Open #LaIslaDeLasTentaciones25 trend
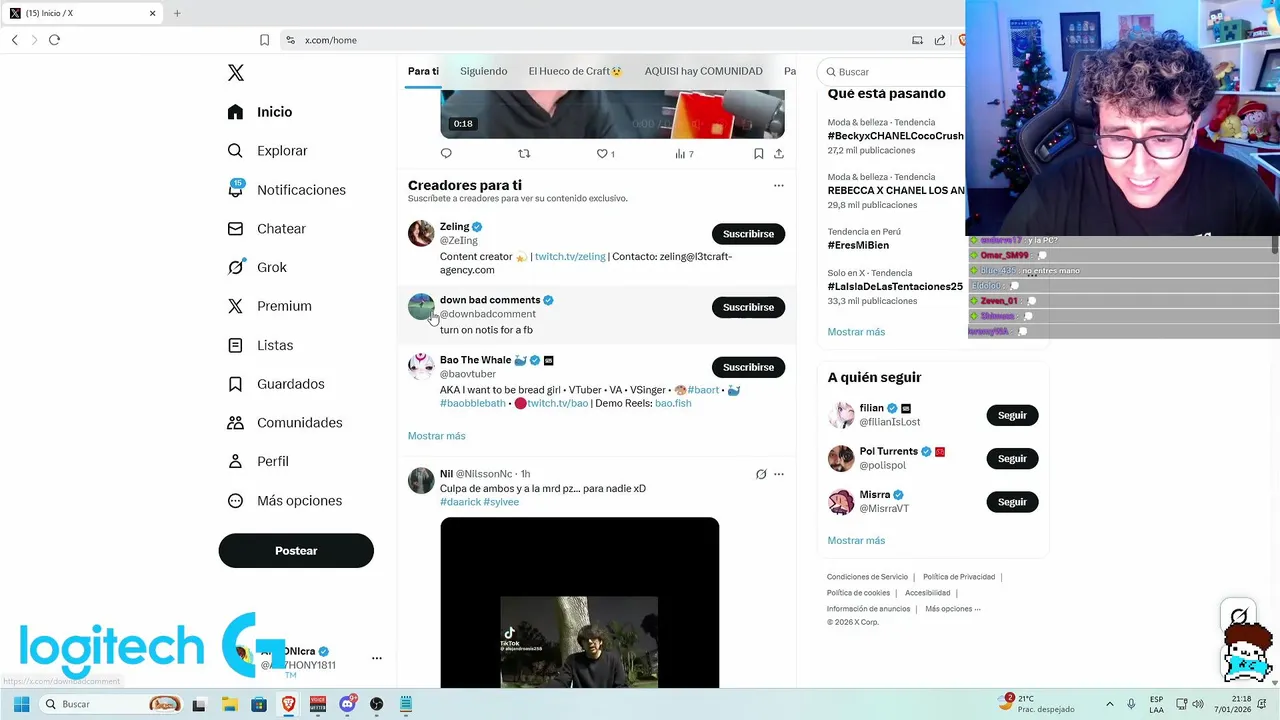This screenshot has width=1280, height=720. [895, 286]
